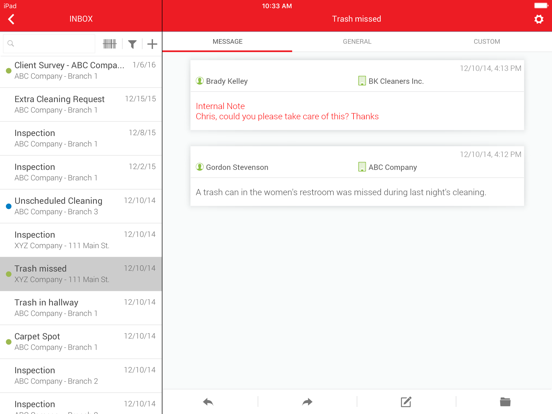552x414 pixels.
Task: Click Brady Kelley's person icon
Action: pyautogui.click(x=200, y=81)
